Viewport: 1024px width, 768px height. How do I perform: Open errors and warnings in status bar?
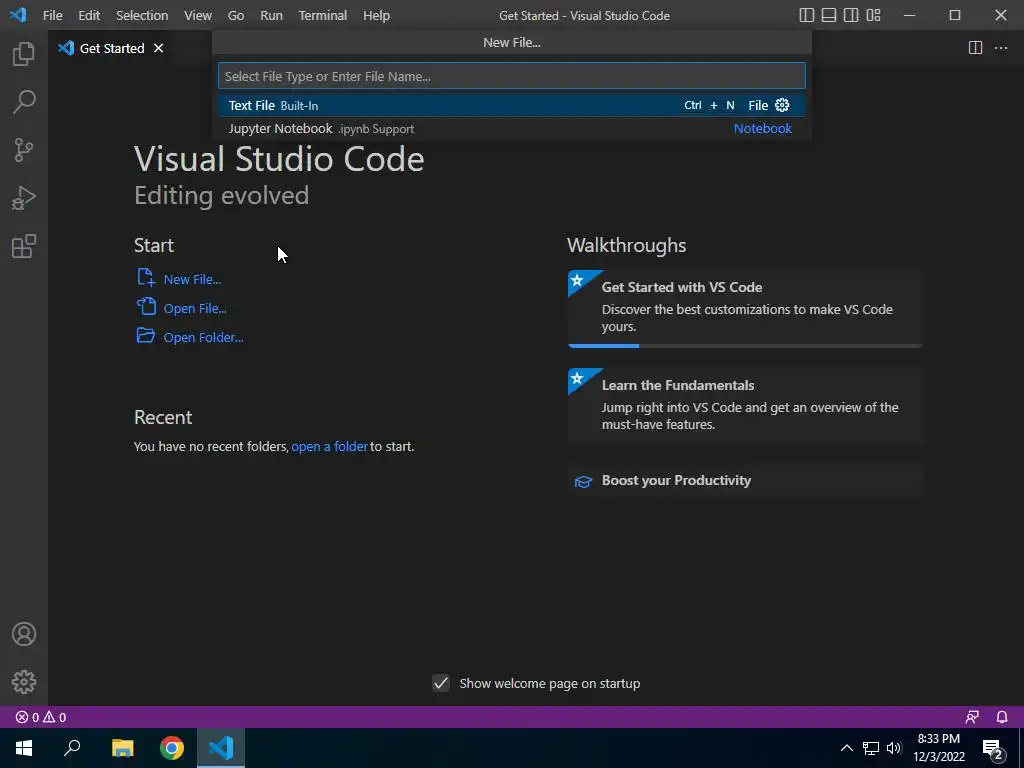pos(40,717)
